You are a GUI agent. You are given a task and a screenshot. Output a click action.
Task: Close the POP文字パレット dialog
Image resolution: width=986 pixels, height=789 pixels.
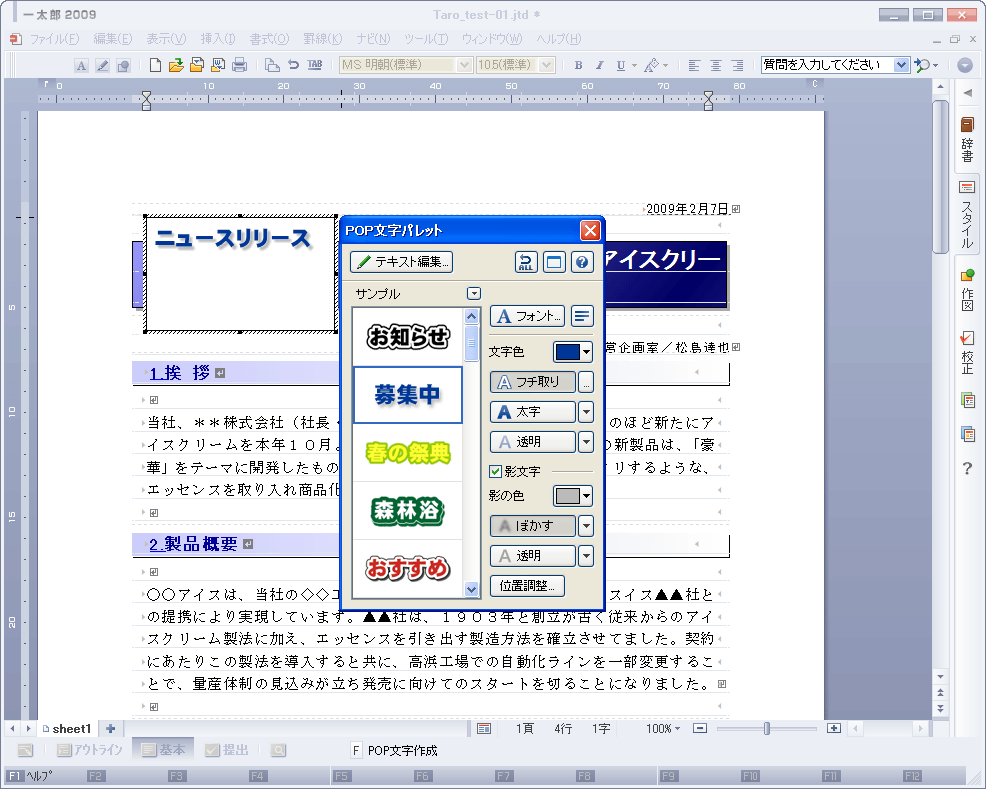tap(590, 231)
